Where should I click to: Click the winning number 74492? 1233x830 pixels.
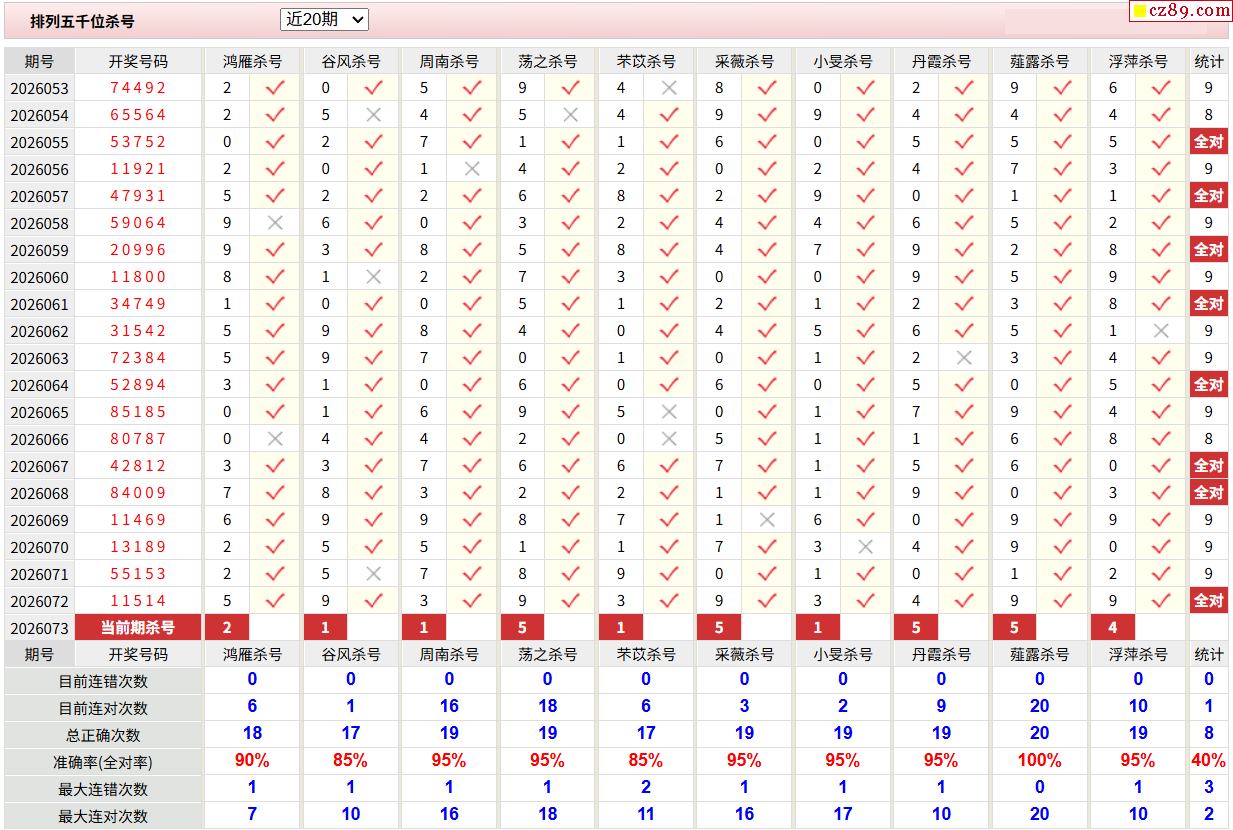click(x=138, y=88)
